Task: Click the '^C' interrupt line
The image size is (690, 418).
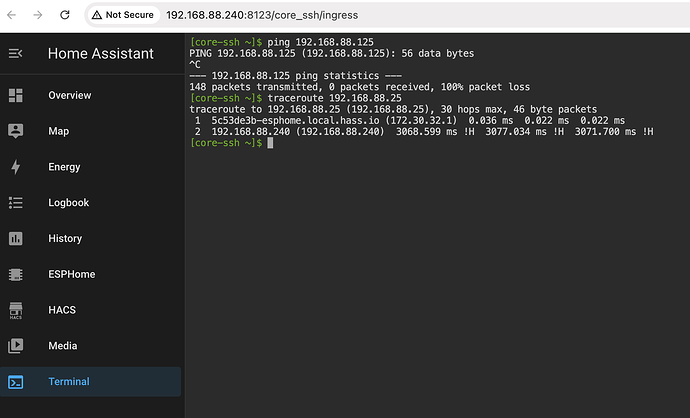Action: click(x=195, y=65)
